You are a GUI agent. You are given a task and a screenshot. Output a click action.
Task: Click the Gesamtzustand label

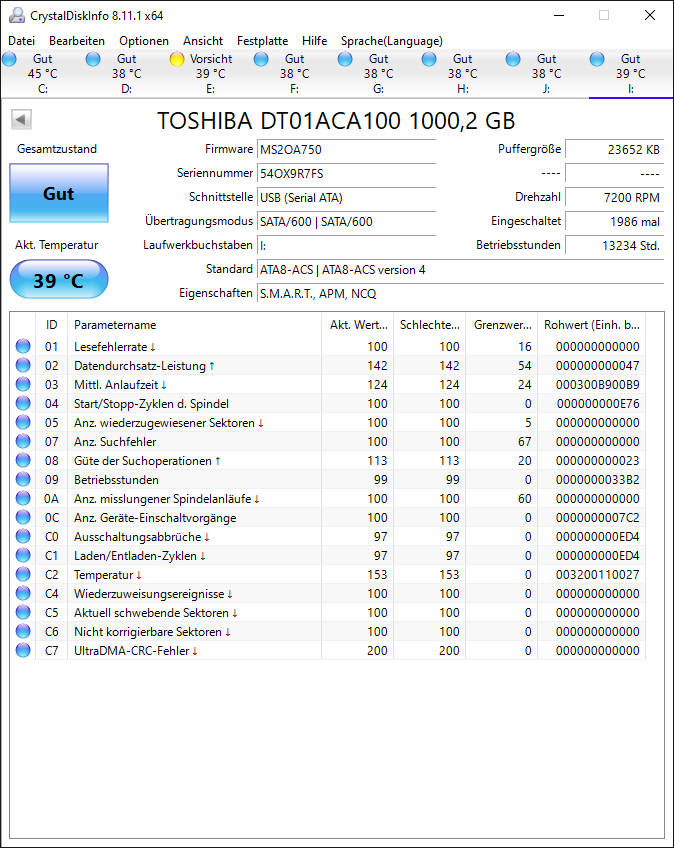(x=57, y=149)
